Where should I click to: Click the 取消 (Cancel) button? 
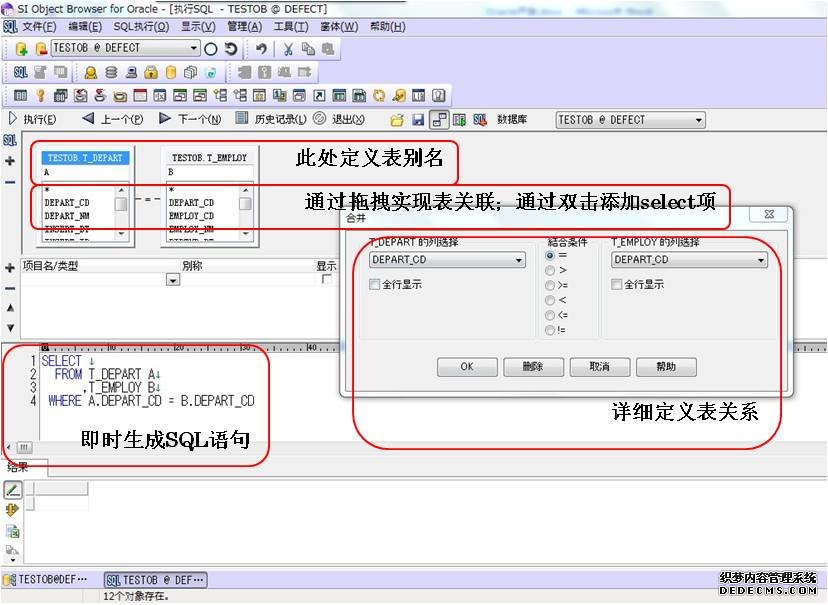click(599, 367)
